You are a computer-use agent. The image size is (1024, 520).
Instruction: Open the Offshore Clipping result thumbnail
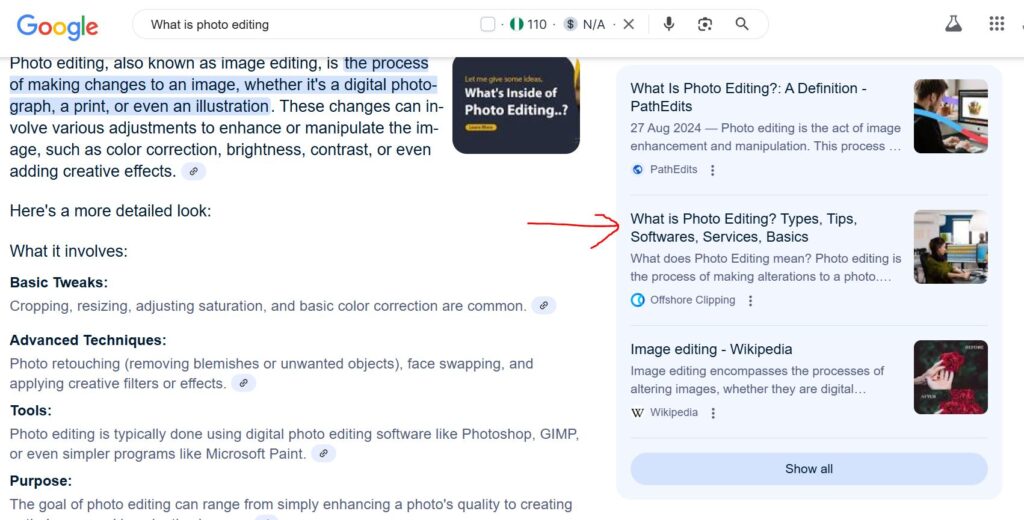951,247
